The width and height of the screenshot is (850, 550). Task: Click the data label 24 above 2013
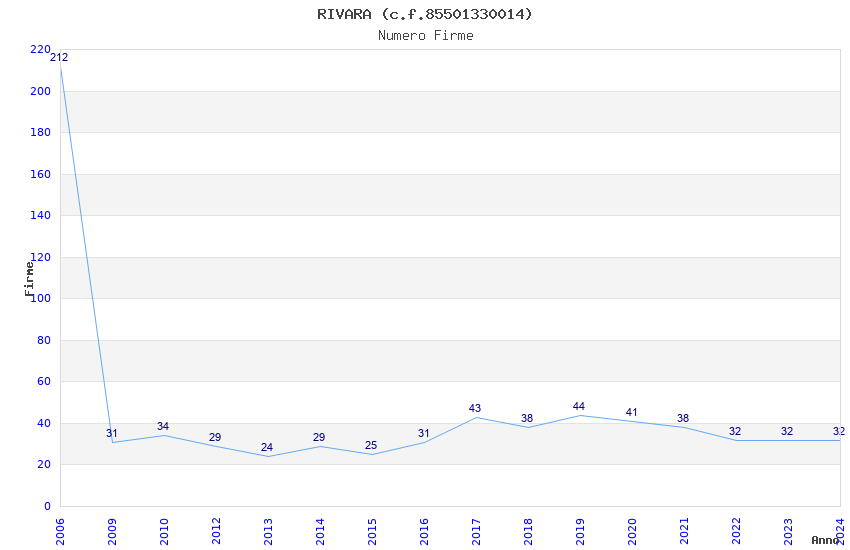[x=267, y=448]
